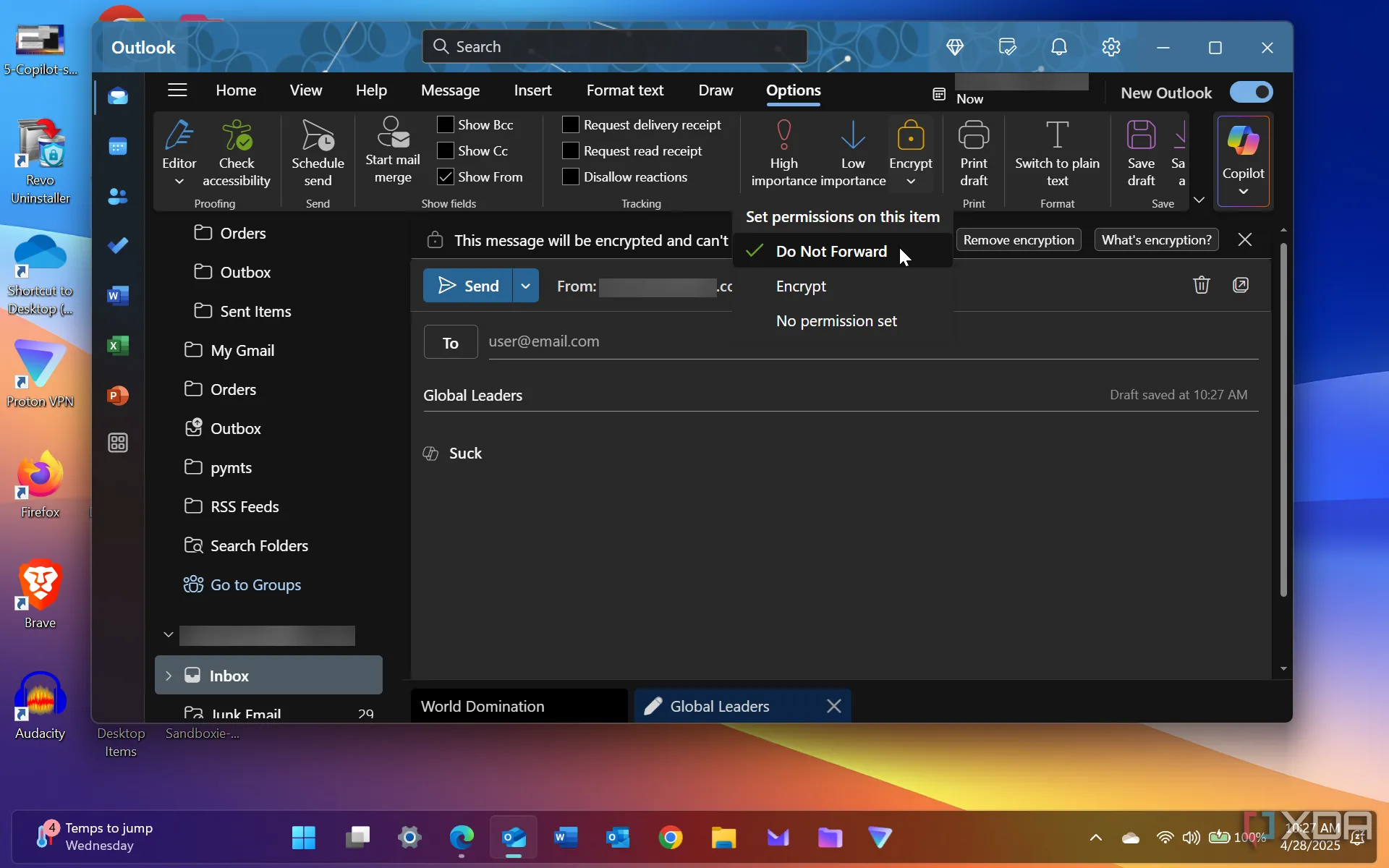
Task: Choose Encrypt in permissions menu
Action: click(843, 286)
